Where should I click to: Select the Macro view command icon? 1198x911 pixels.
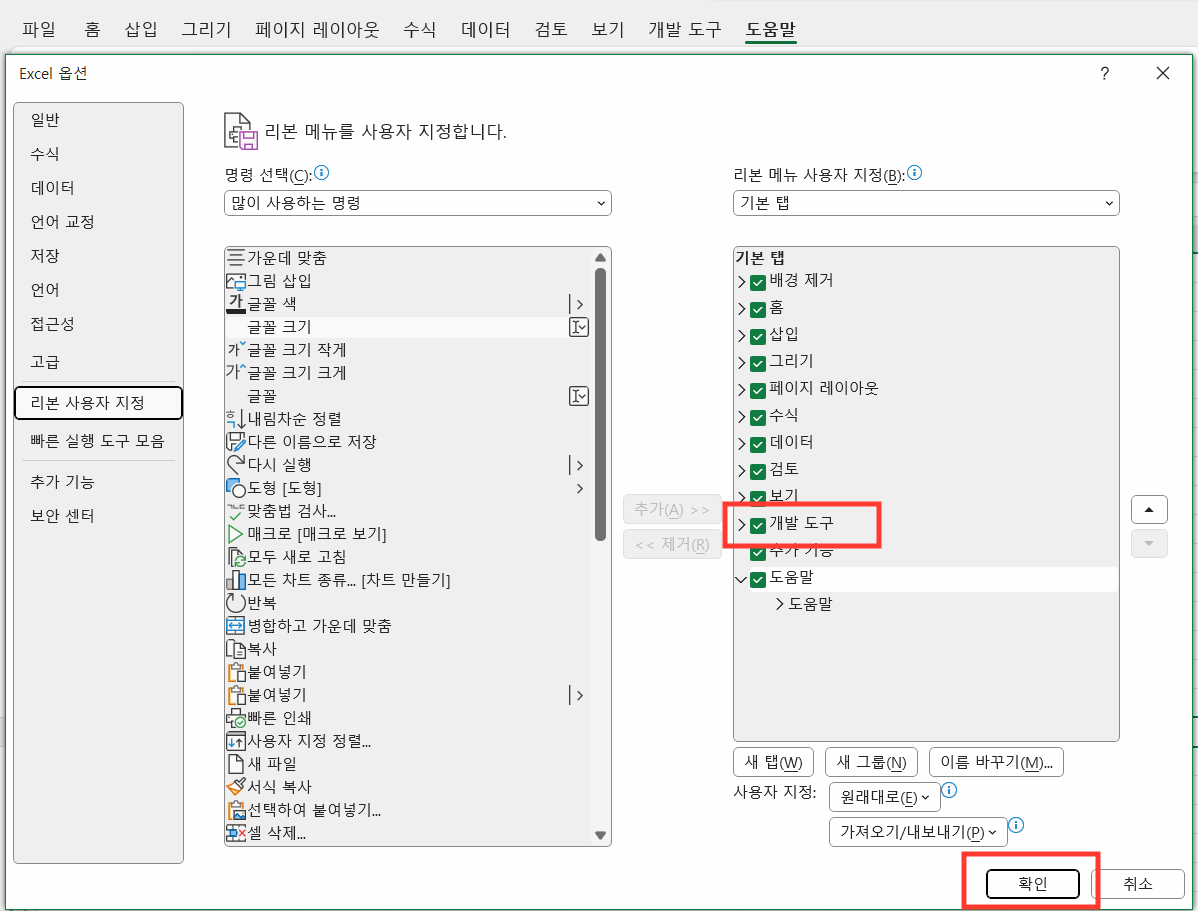(236, 533)
